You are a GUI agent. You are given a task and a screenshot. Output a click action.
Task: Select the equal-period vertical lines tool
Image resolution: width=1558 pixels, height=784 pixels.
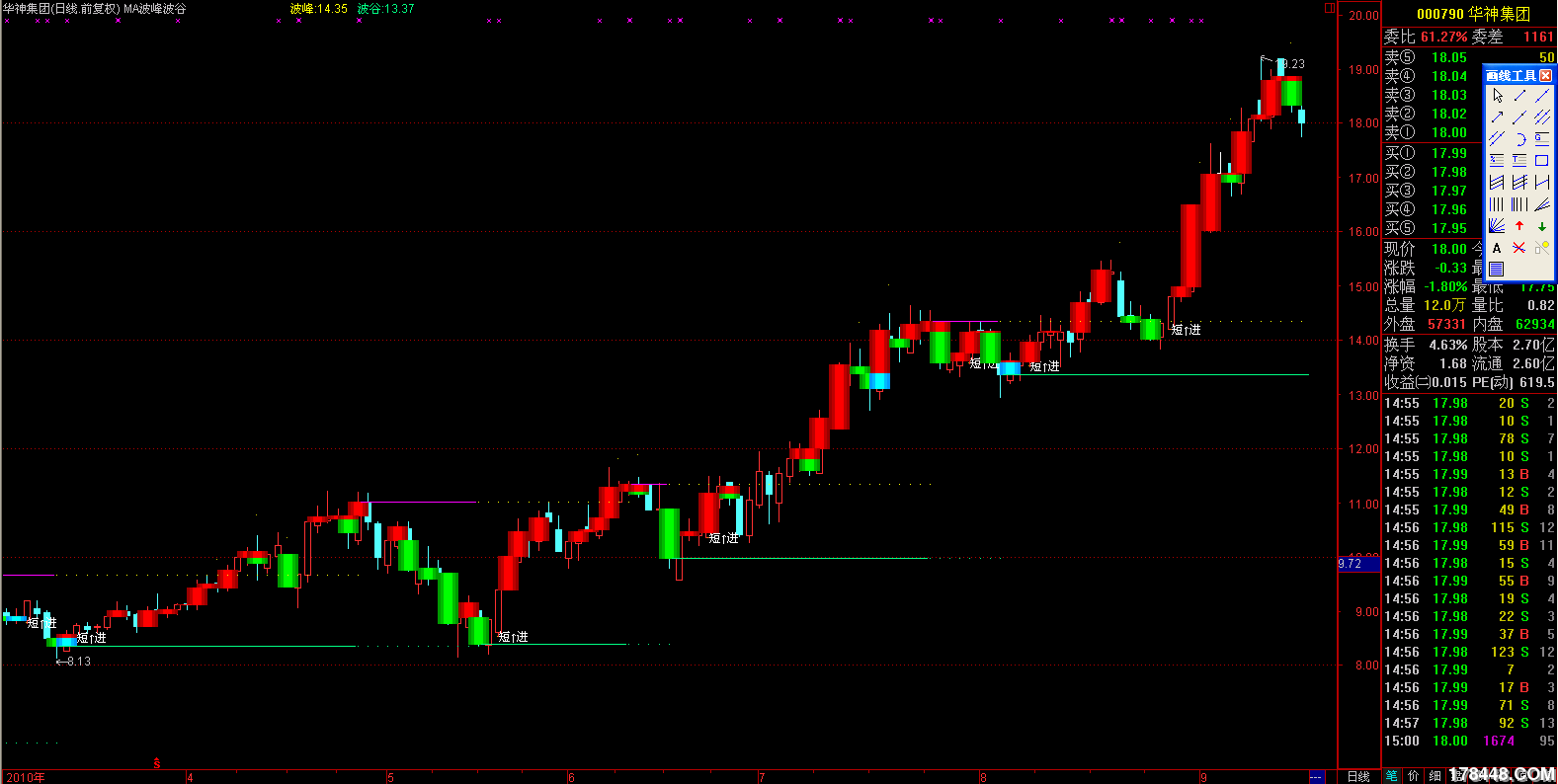point(1497,204)
